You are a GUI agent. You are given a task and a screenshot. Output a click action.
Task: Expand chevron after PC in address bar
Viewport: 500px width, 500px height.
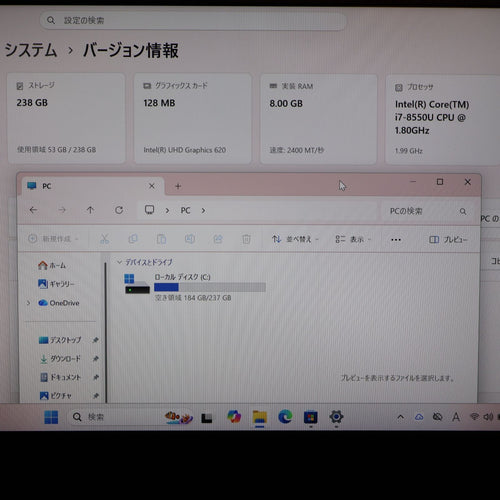coord(203,211)
